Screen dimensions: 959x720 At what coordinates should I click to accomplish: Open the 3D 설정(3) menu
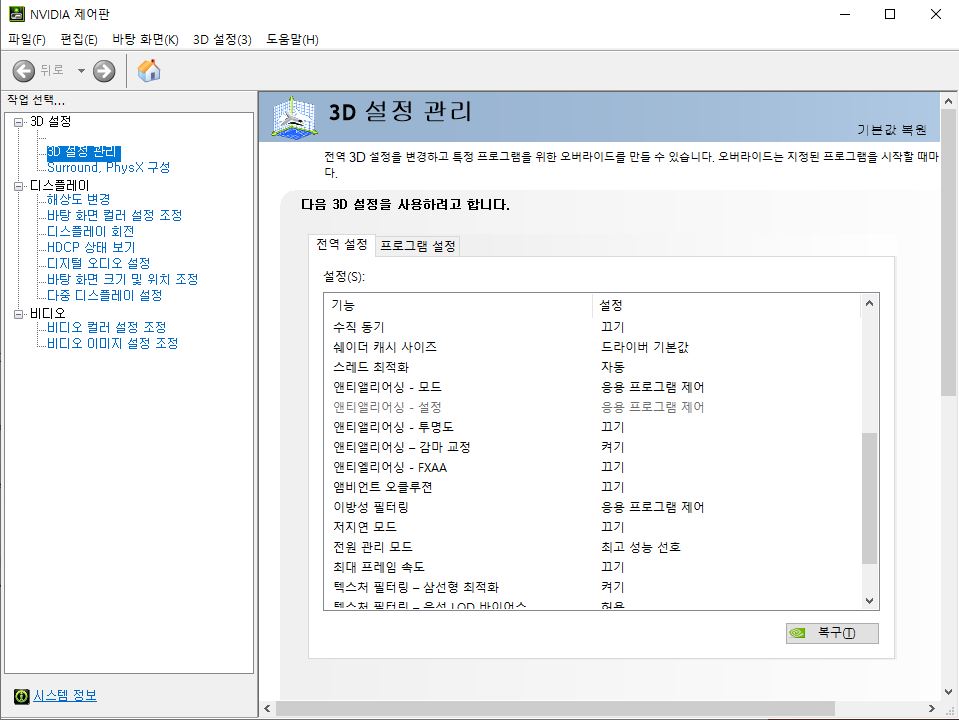coord(222,40)
